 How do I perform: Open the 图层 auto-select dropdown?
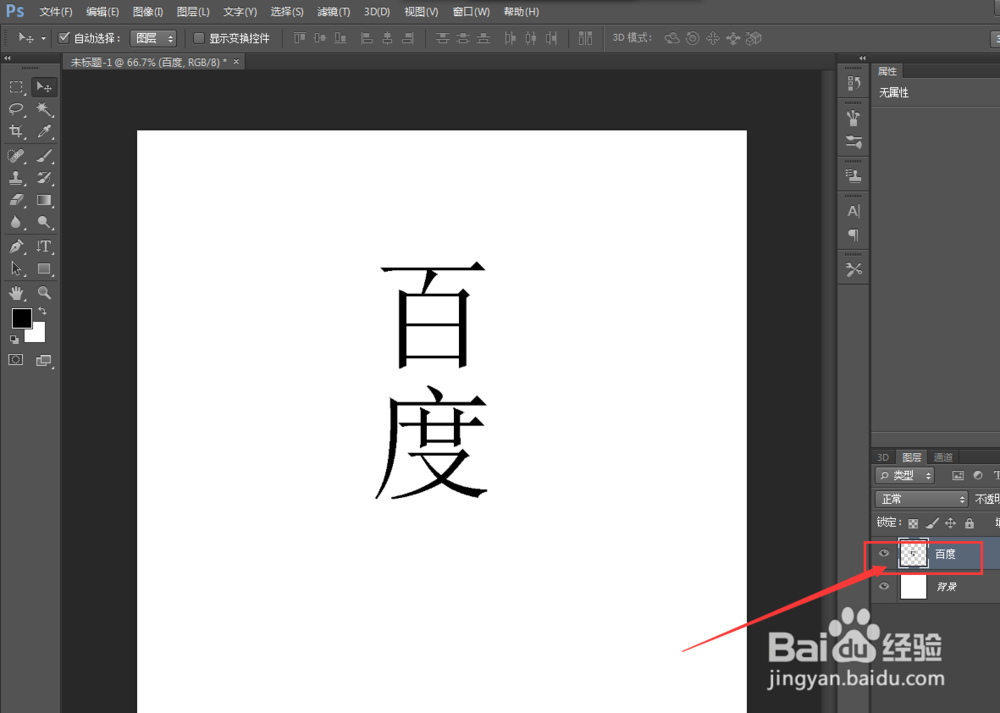point(153,38)
